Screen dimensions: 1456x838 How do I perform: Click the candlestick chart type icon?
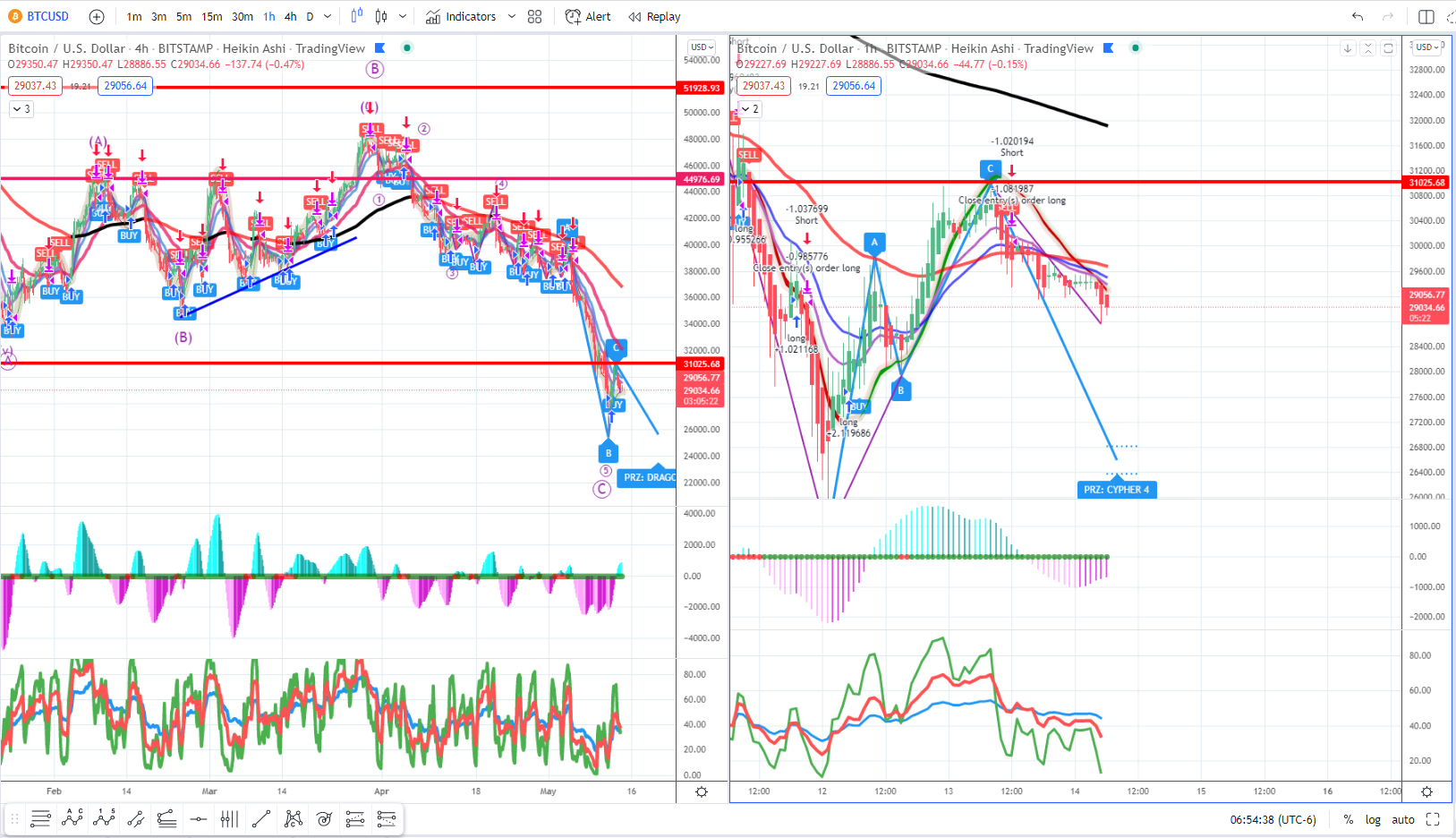click(382, 16)
